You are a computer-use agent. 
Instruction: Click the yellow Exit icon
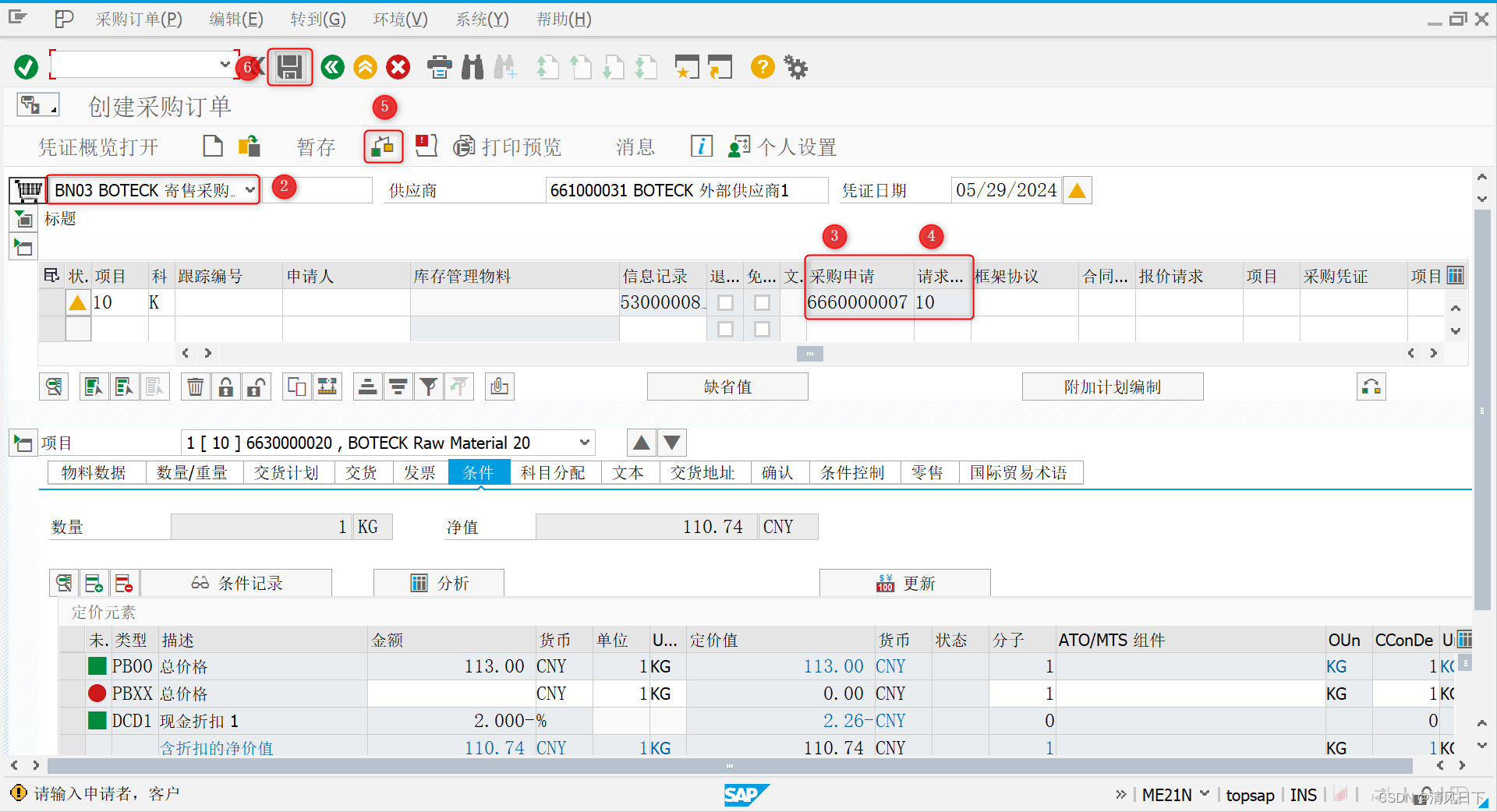[365, 67]
